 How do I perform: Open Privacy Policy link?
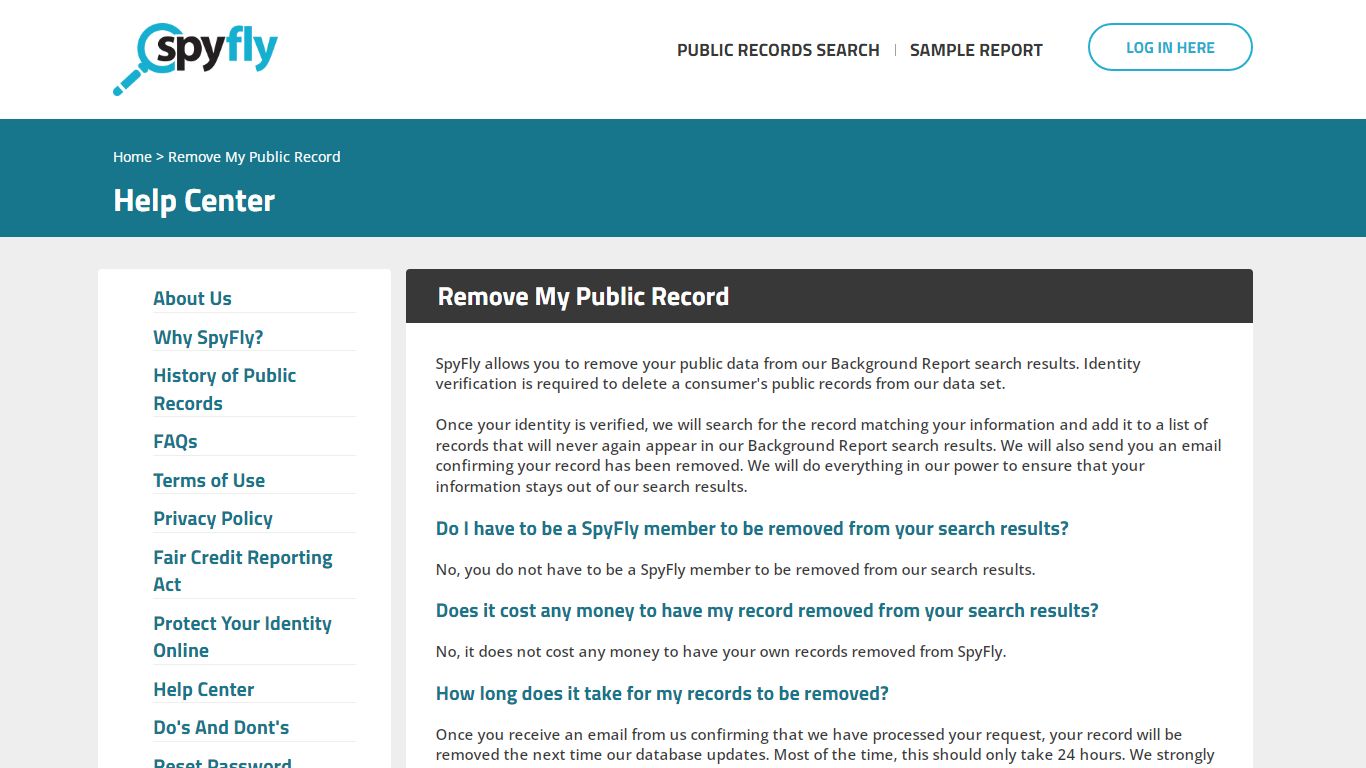213,518
